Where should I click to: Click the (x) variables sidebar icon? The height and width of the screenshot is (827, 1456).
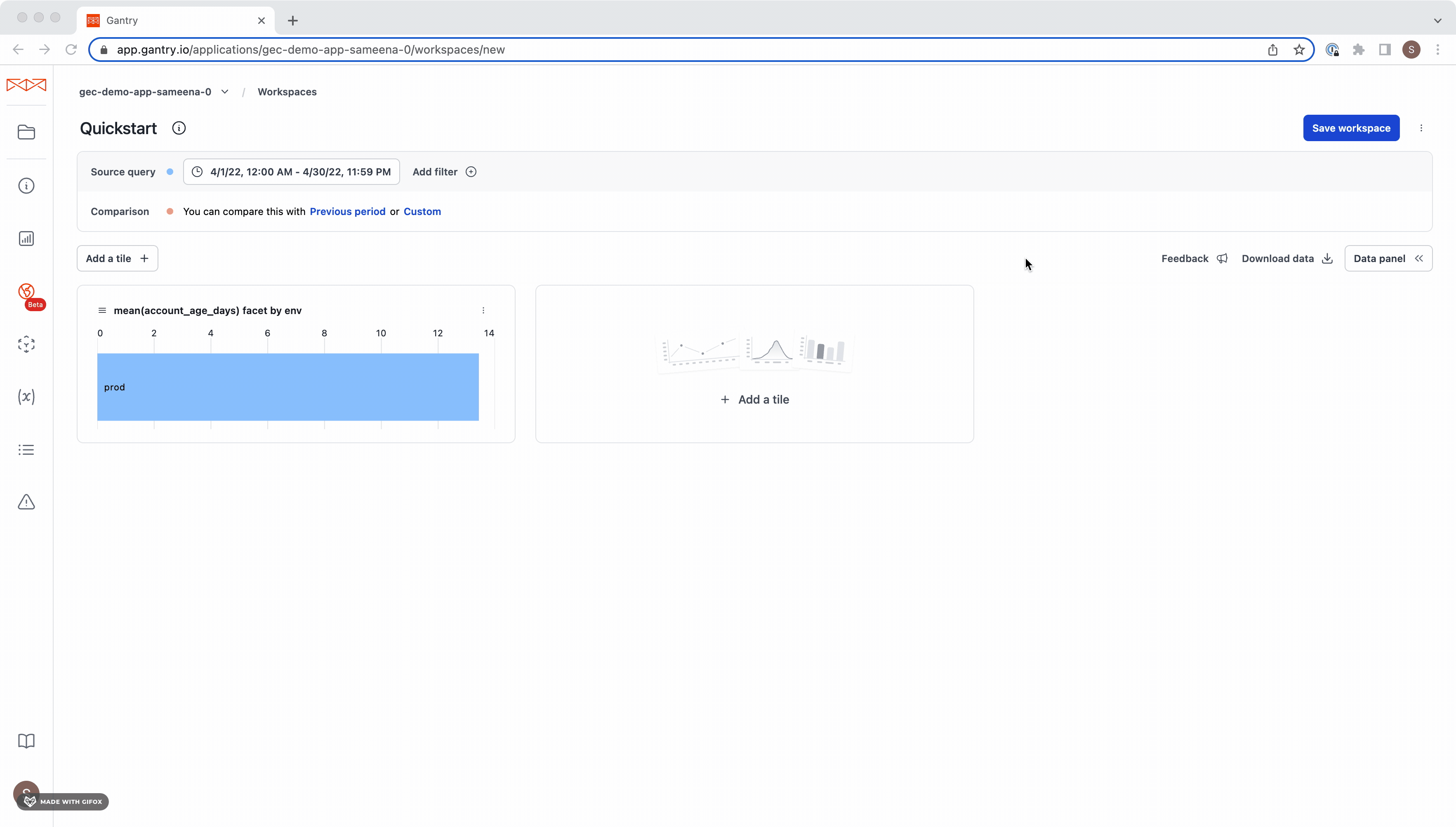[26, 397]
